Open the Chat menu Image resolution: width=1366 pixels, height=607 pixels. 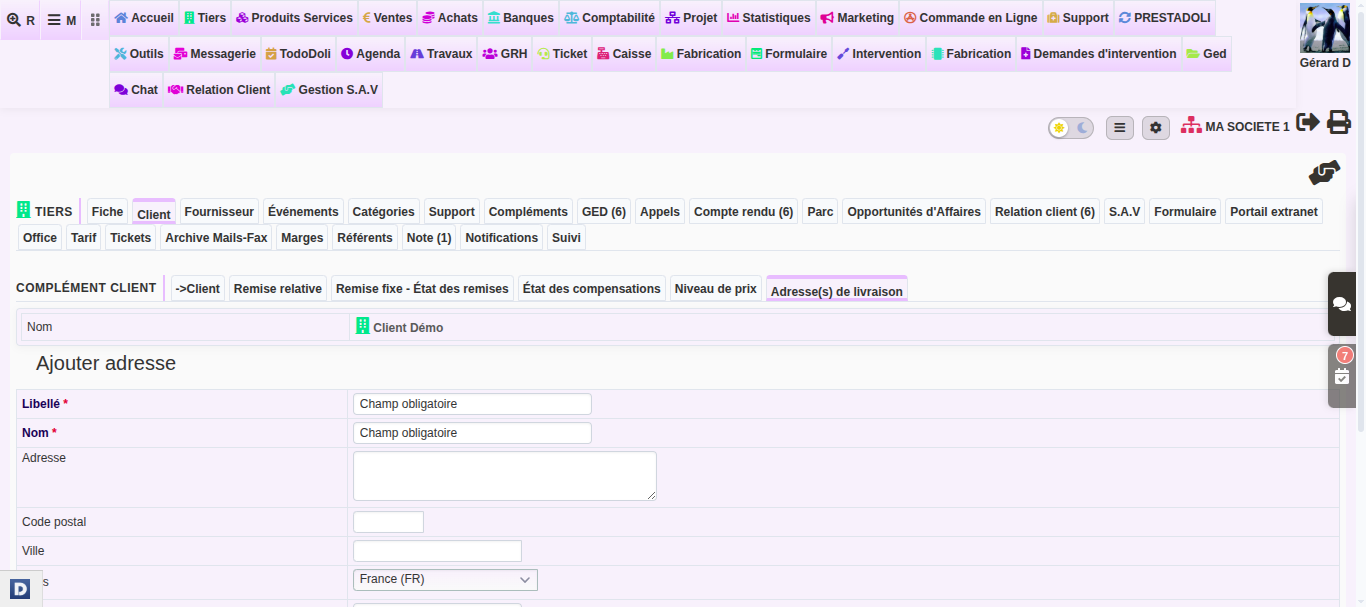[x=136, y=90]
